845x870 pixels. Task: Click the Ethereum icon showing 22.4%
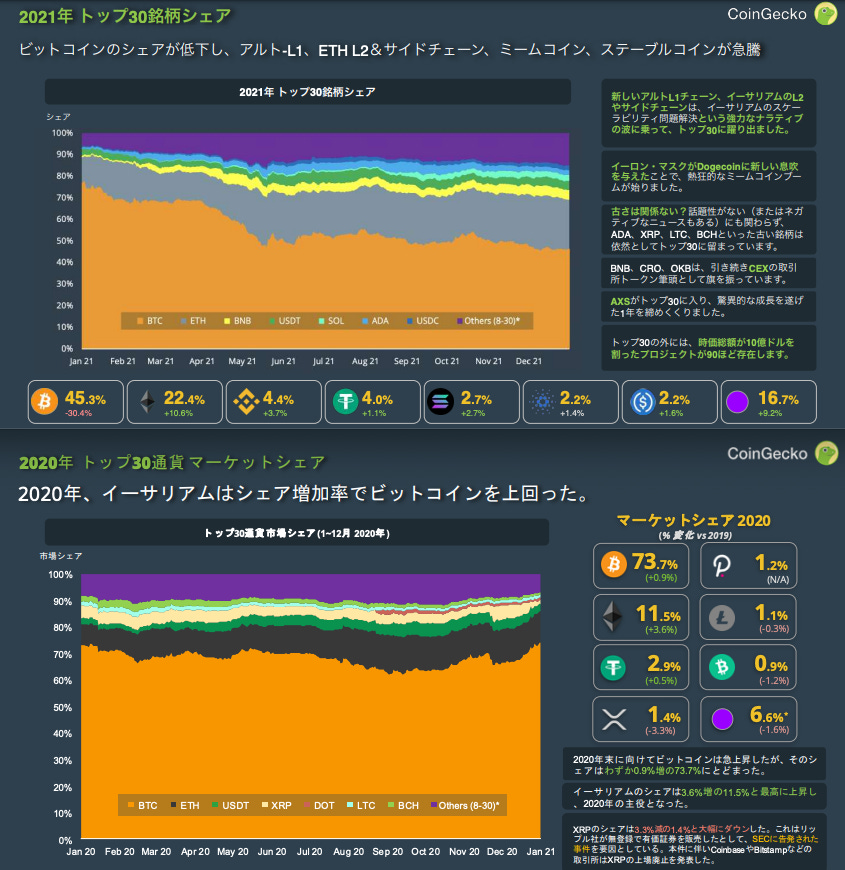click(147, 402)
